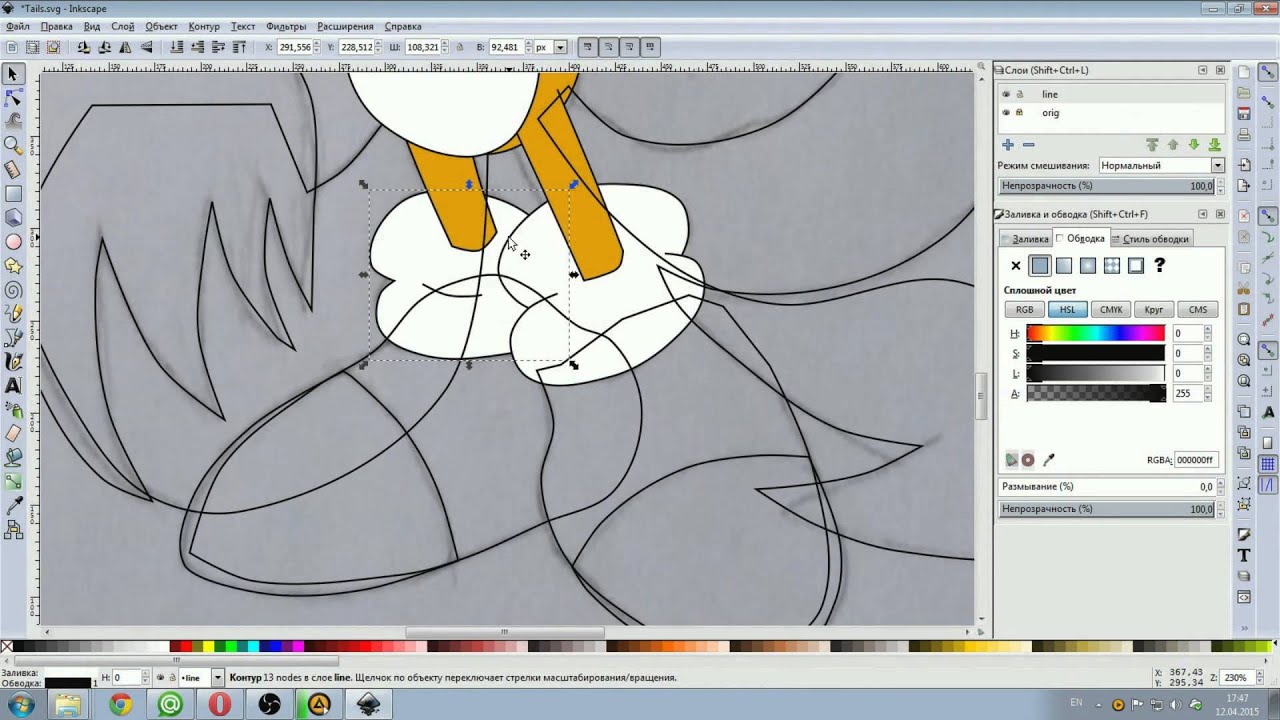Collapse Слои panel with arrow button
1280x720 pixels.
pos(1203,70)
